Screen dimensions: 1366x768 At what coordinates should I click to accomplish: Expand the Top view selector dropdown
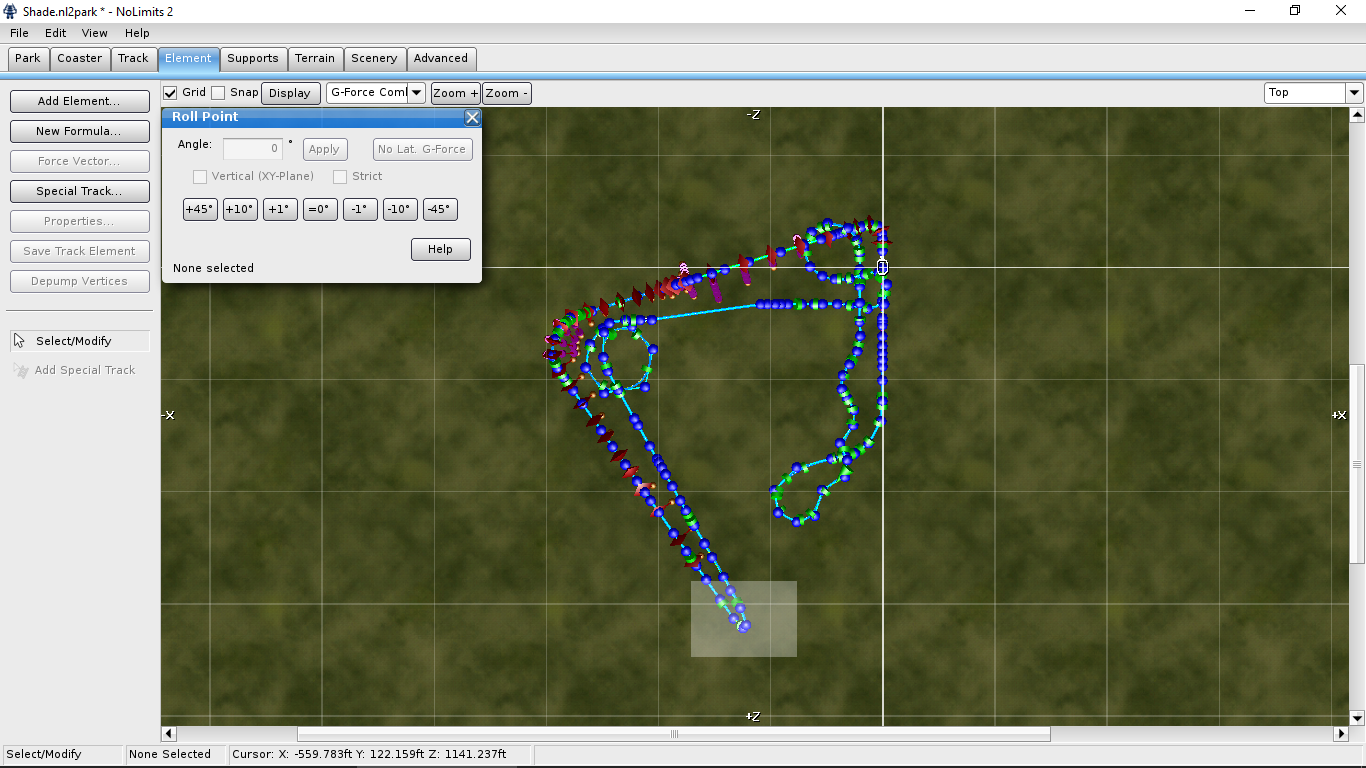(x=1354, y=93)
